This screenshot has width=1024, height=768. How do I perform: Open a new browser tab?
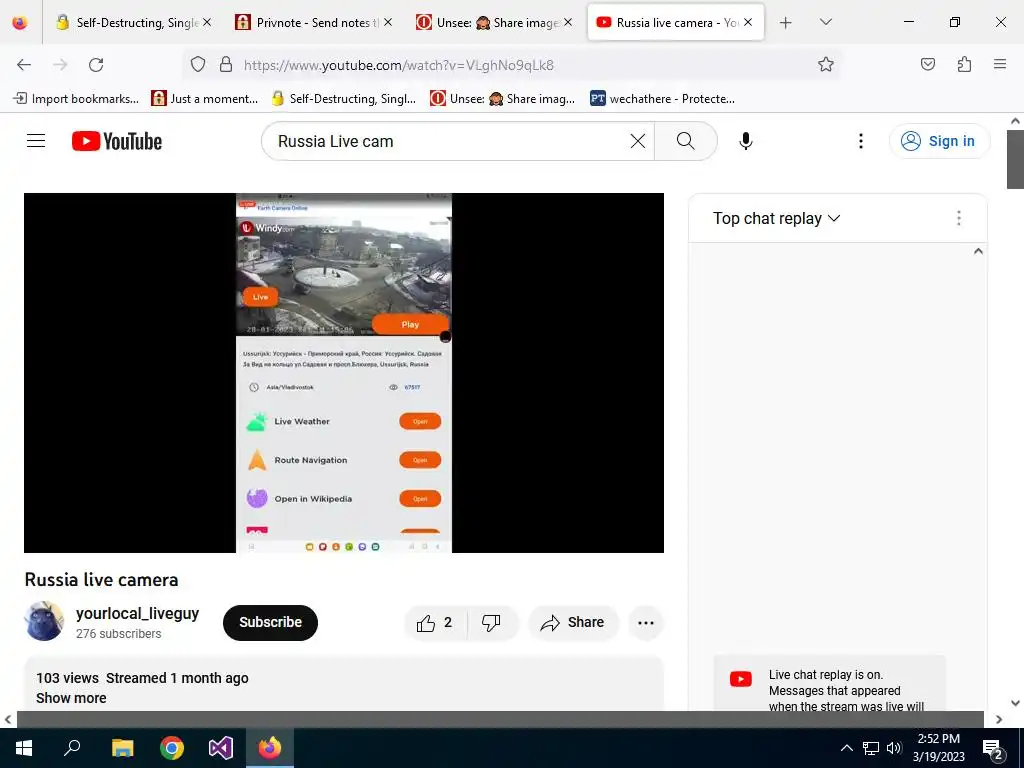786,23
